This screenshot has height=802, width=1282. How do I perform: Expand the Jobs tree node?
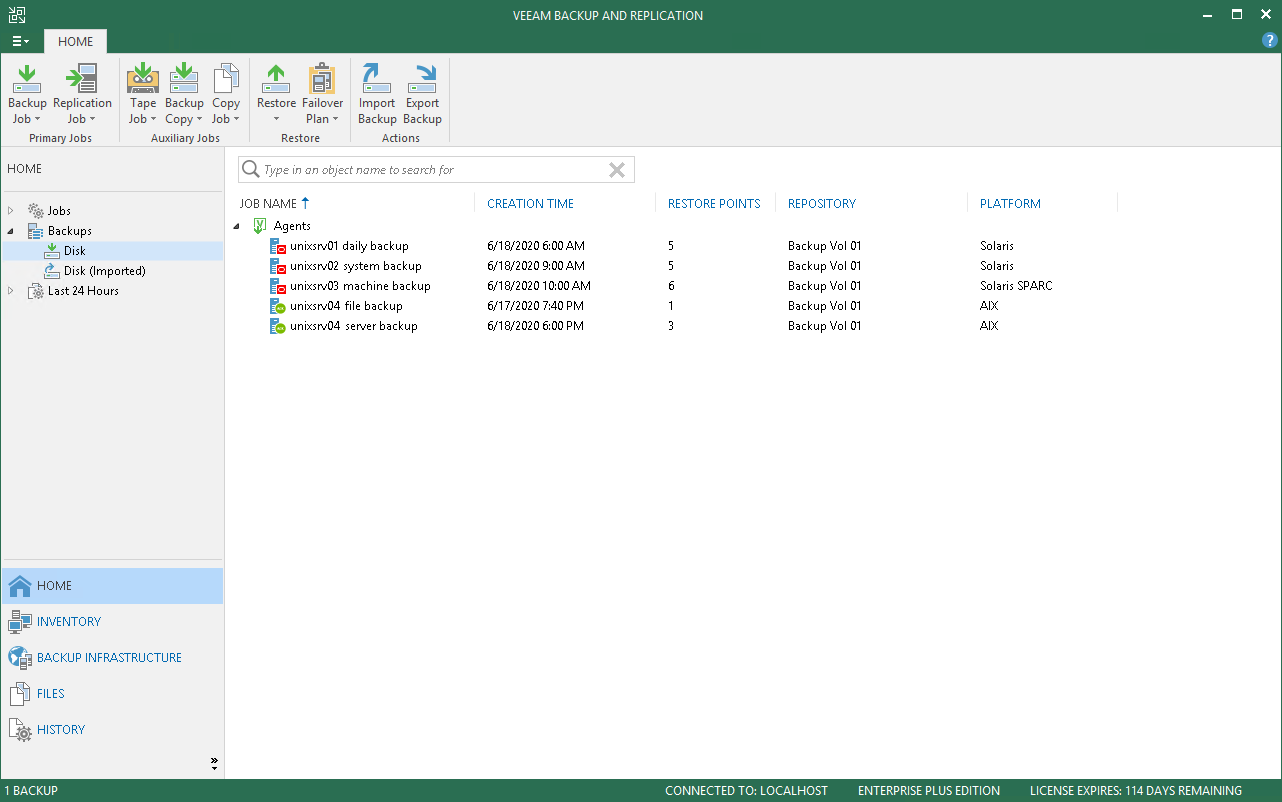point(11,211)
